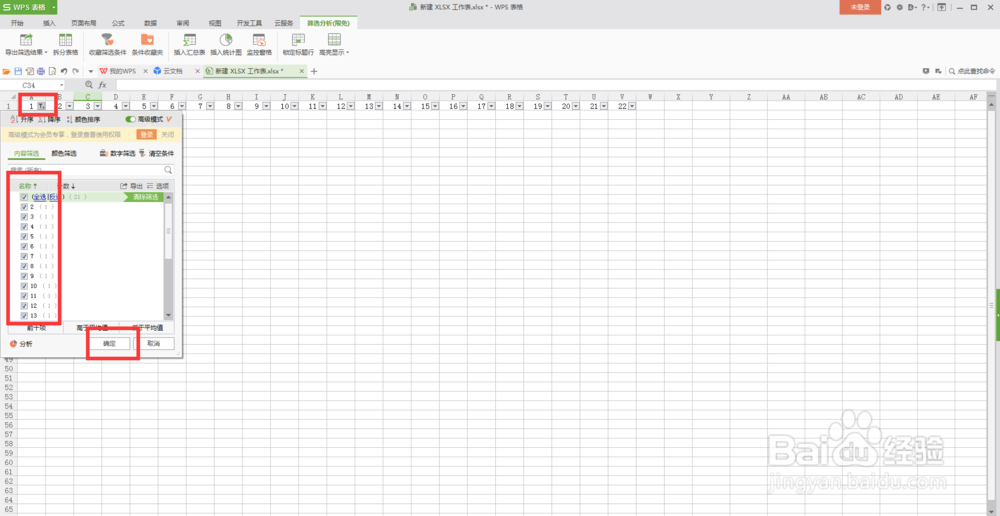Click the filter list vertical scrollbar

pyautogui.click(x=168, y=256)
